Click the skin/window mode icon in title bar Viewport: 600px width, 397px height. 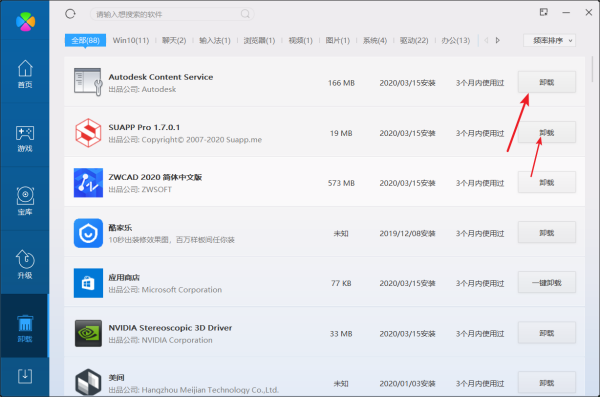click(543, 12)
